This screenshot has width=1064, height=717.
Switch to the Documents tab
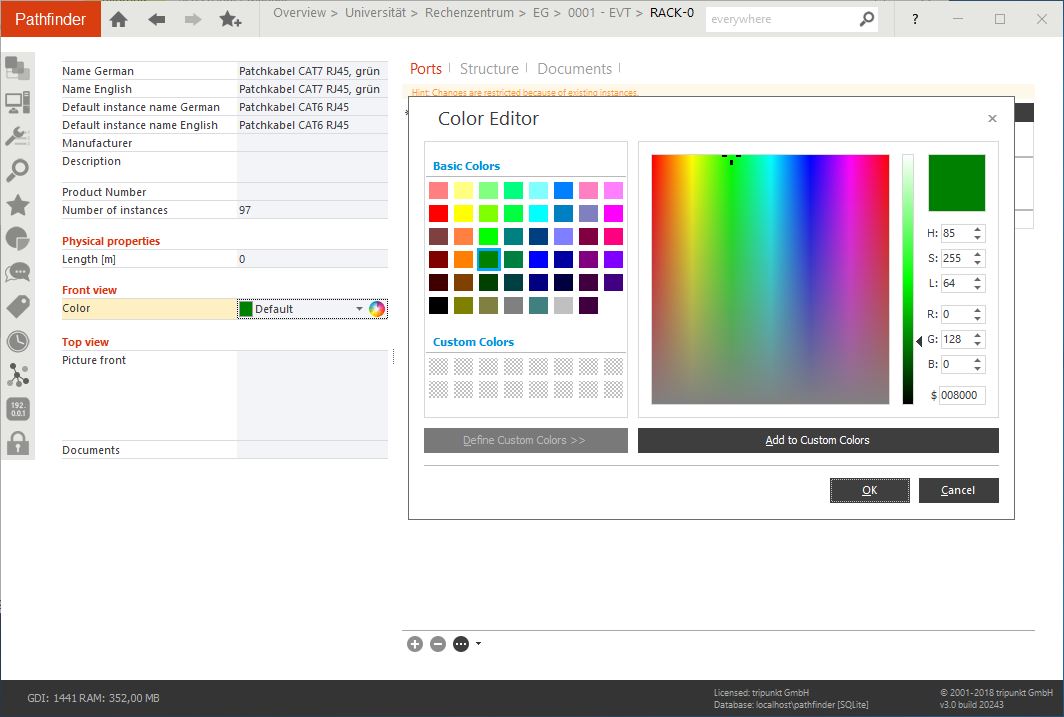[x=574, y=69]
